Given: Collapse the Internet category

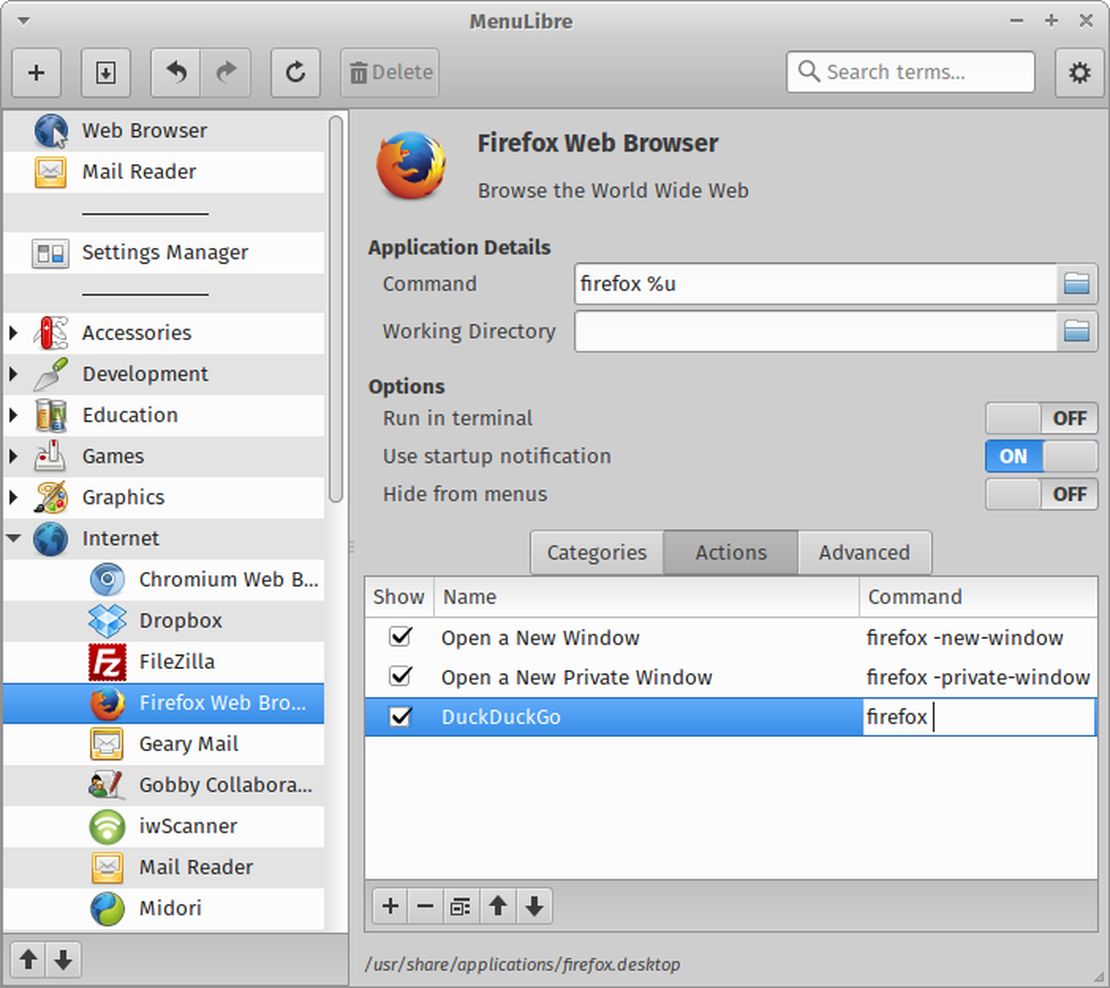Looking at the screenshot, I should tap(13, 538).
